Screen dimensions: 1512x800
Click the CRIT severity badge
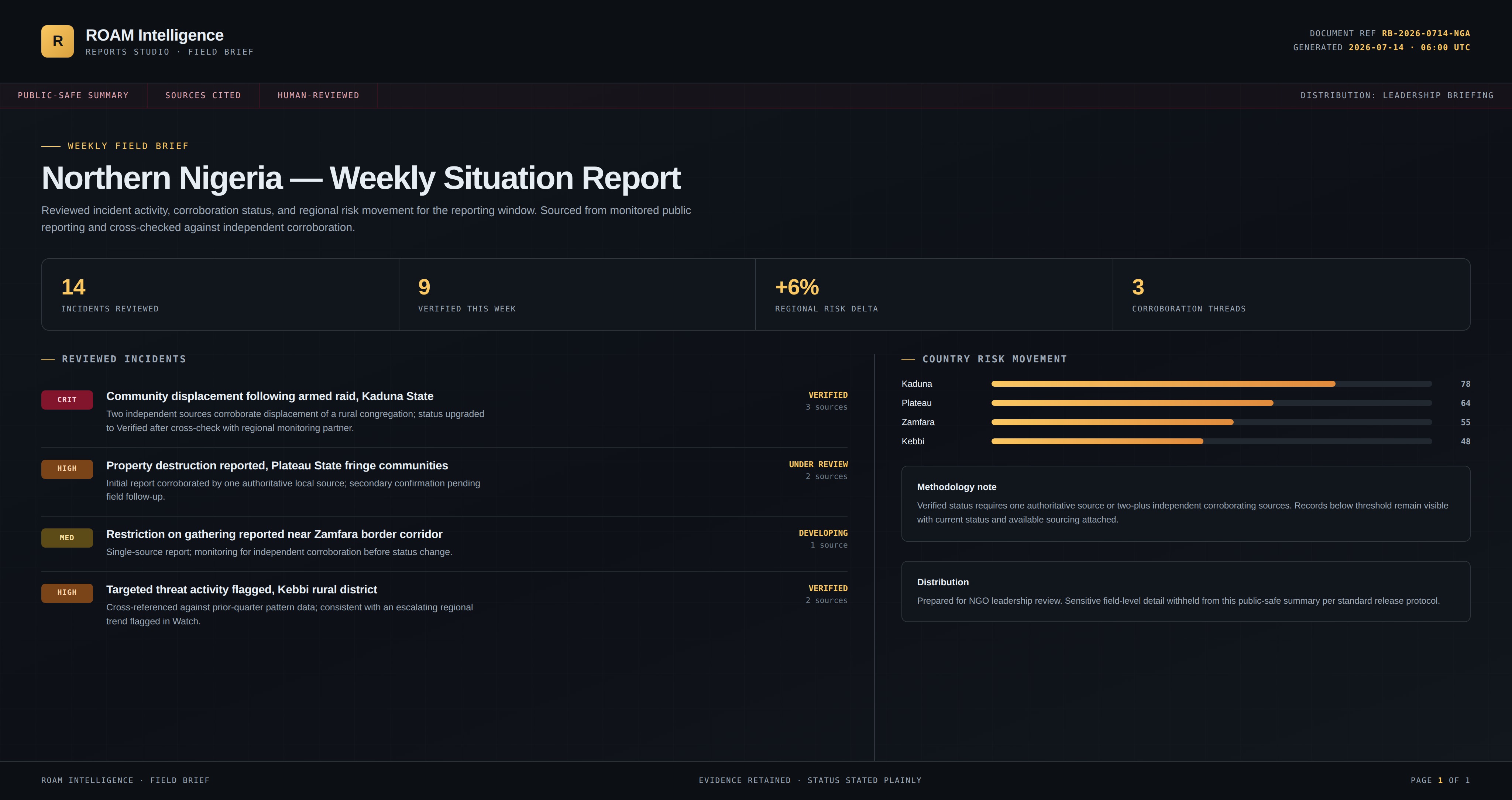tap(67, 400)
